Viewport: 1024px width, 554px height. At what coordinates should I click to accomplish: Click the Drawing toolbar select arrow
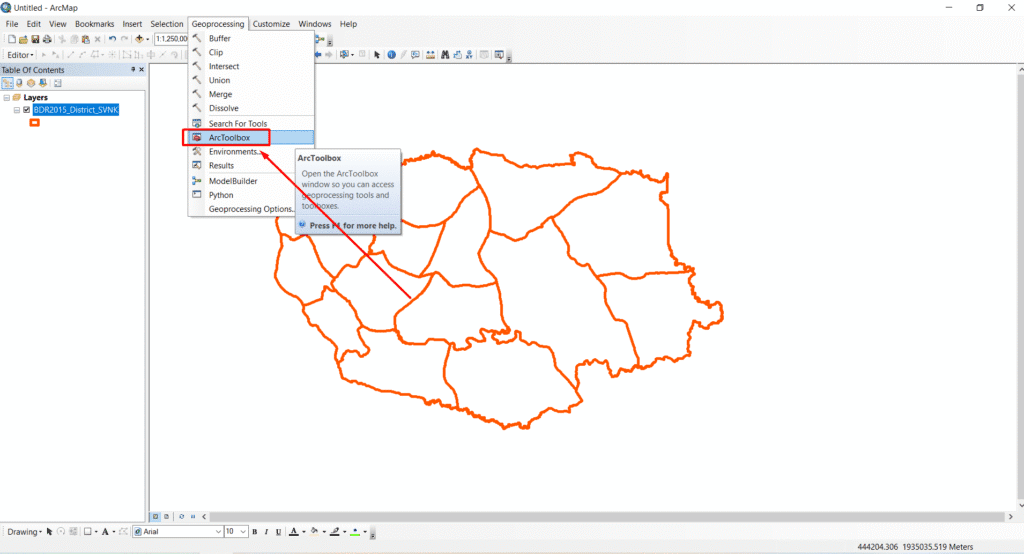coord(49,532)
